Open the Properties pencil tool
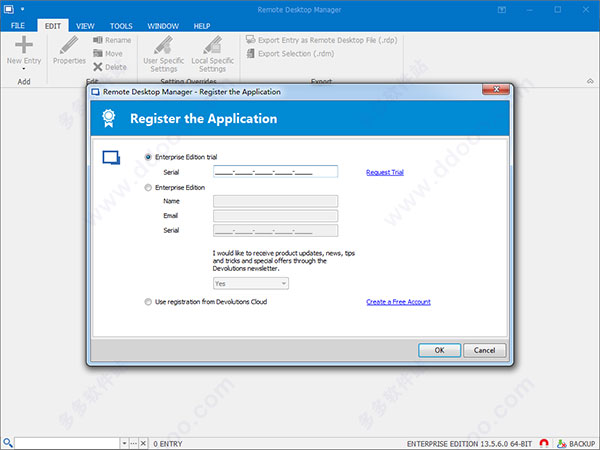Image resolution: width=600 pixels, height=450 pixels. [69, 50]
